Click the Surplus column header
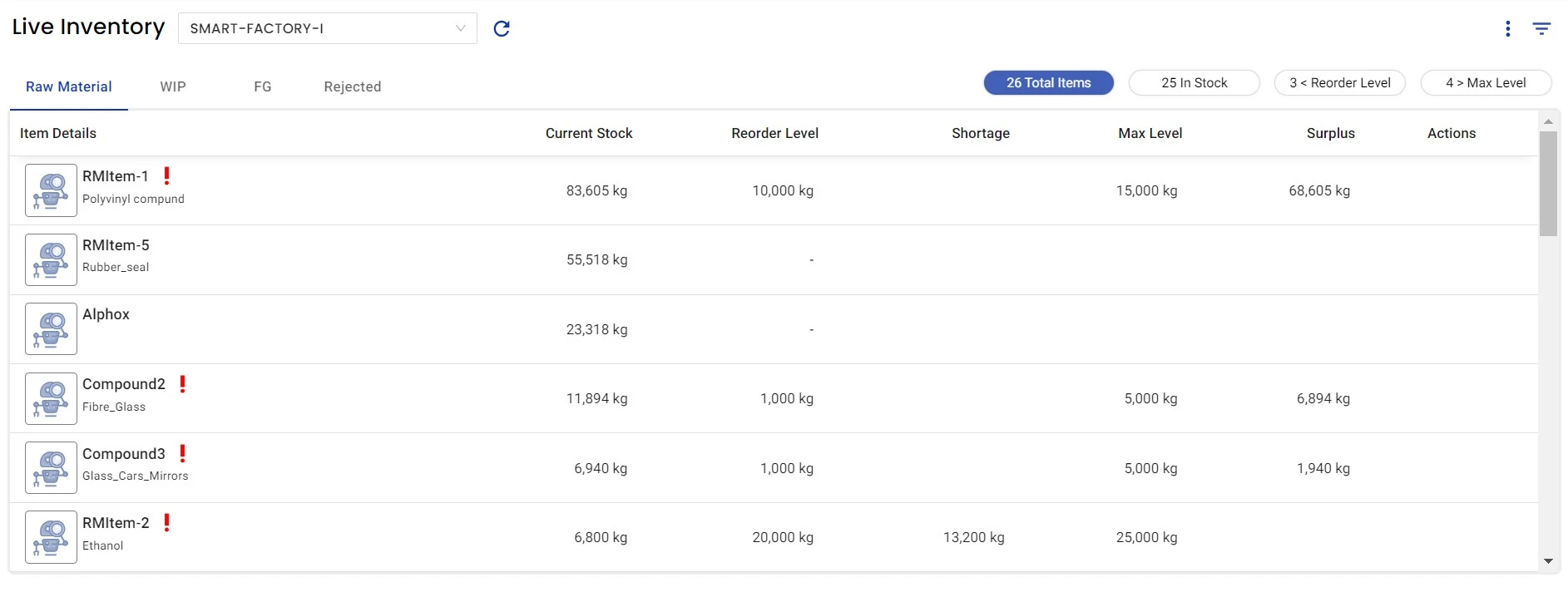Viewport: 1568px width, 597px height. coord(1331,133)
